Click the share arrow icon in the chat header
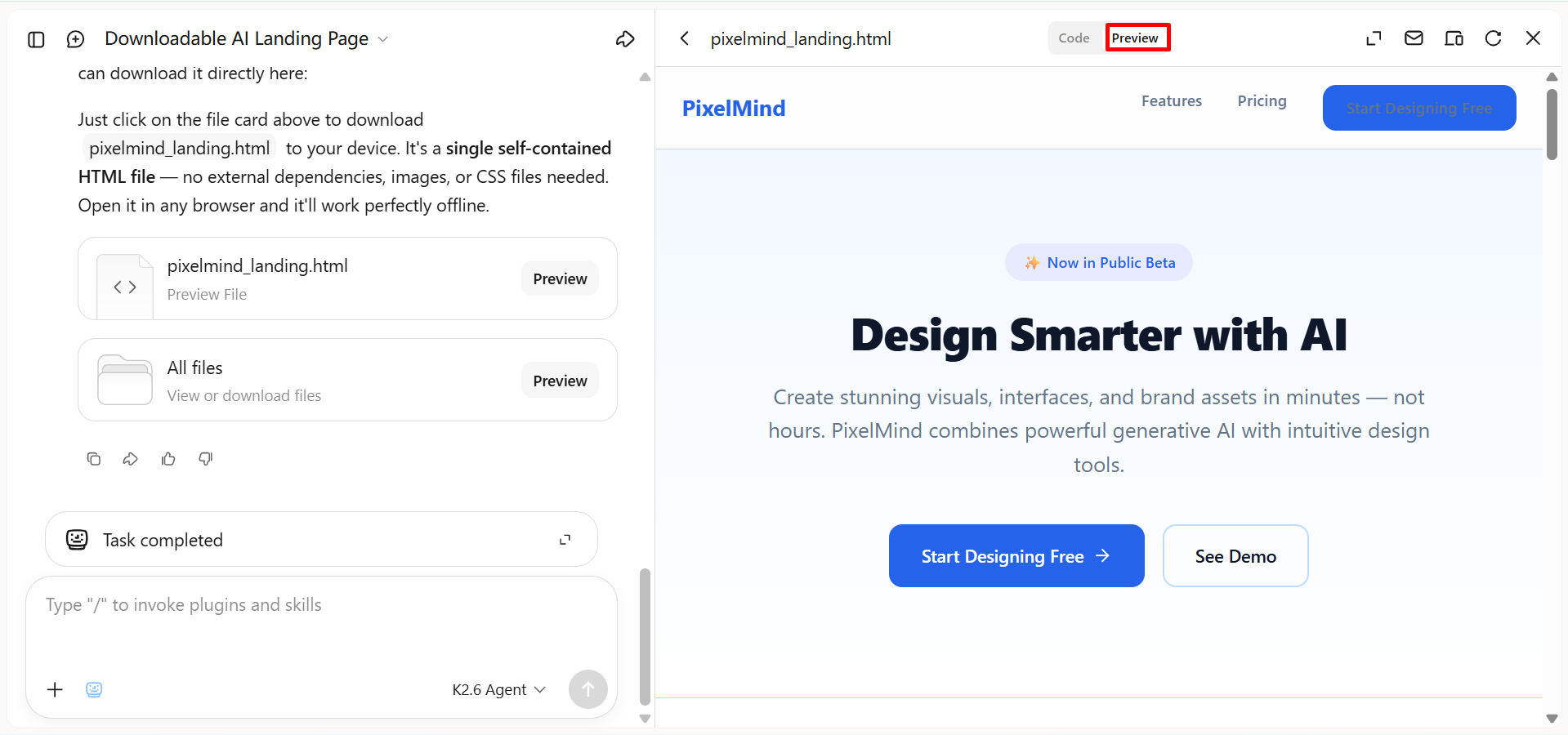This screenshot has width=1568, height=735. [625, 39]
